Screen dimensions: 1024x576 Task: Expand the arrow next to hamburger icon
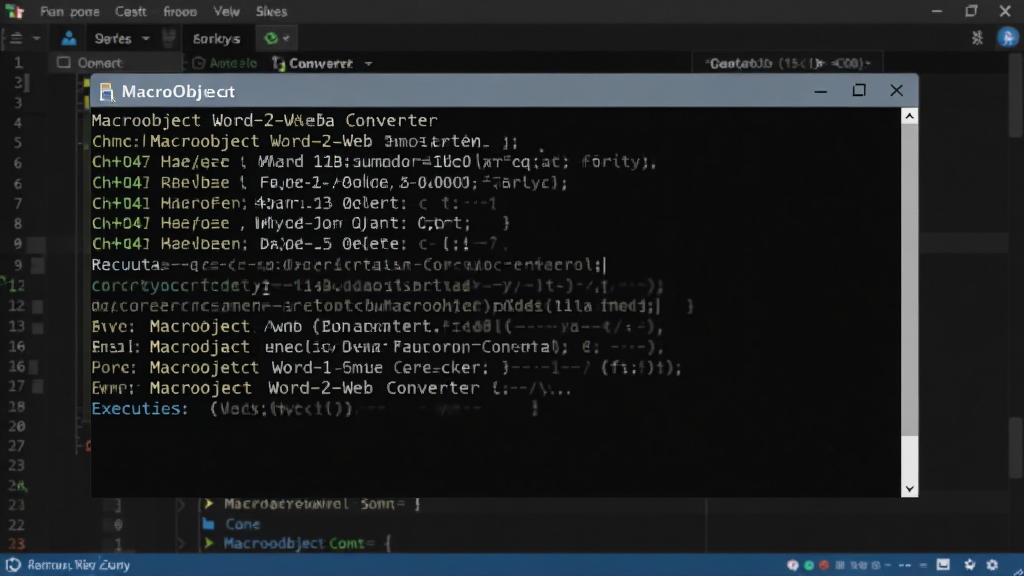[37, 39]
